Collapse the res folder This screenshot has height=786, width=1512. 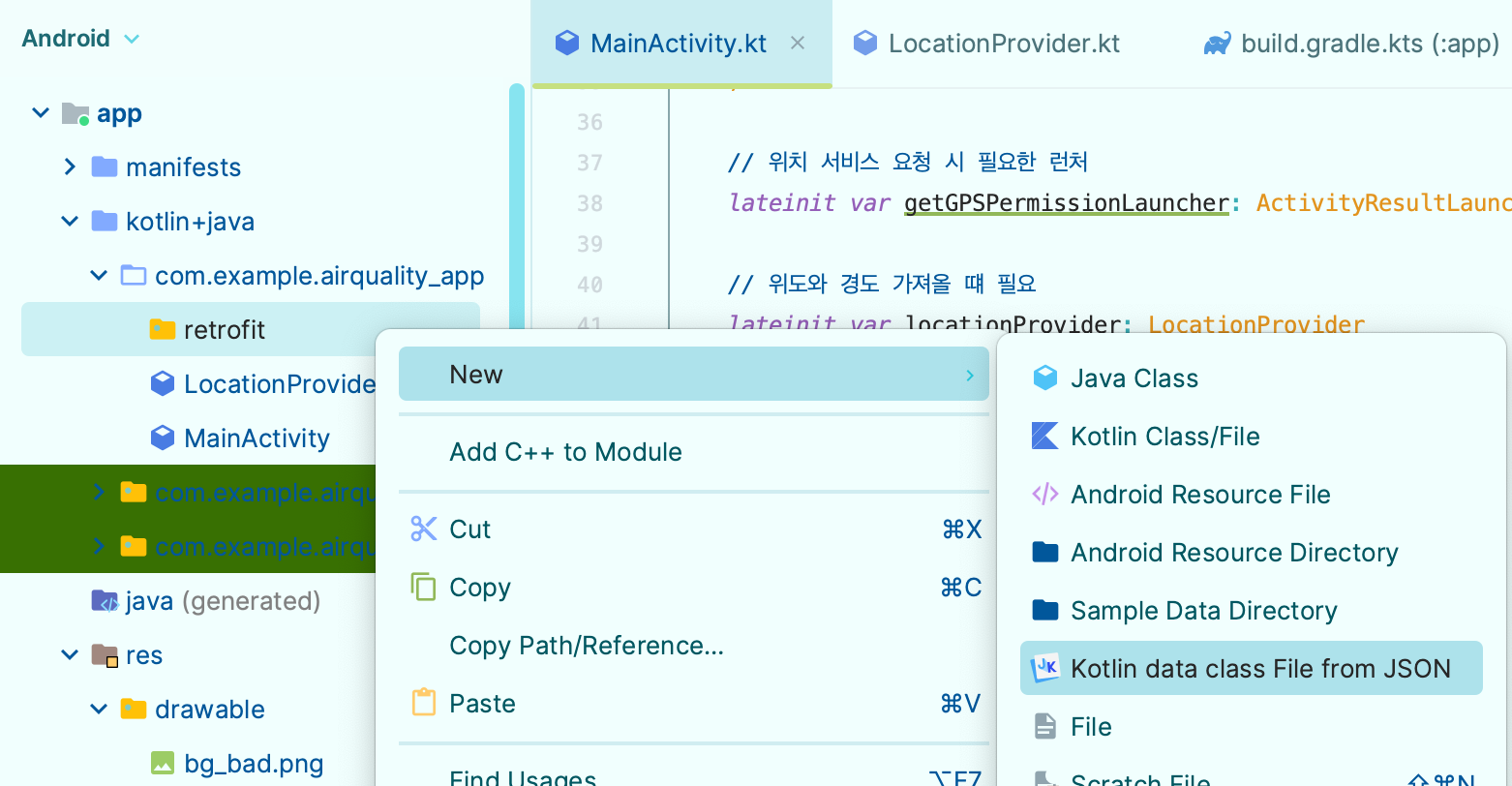coord(70,655)
